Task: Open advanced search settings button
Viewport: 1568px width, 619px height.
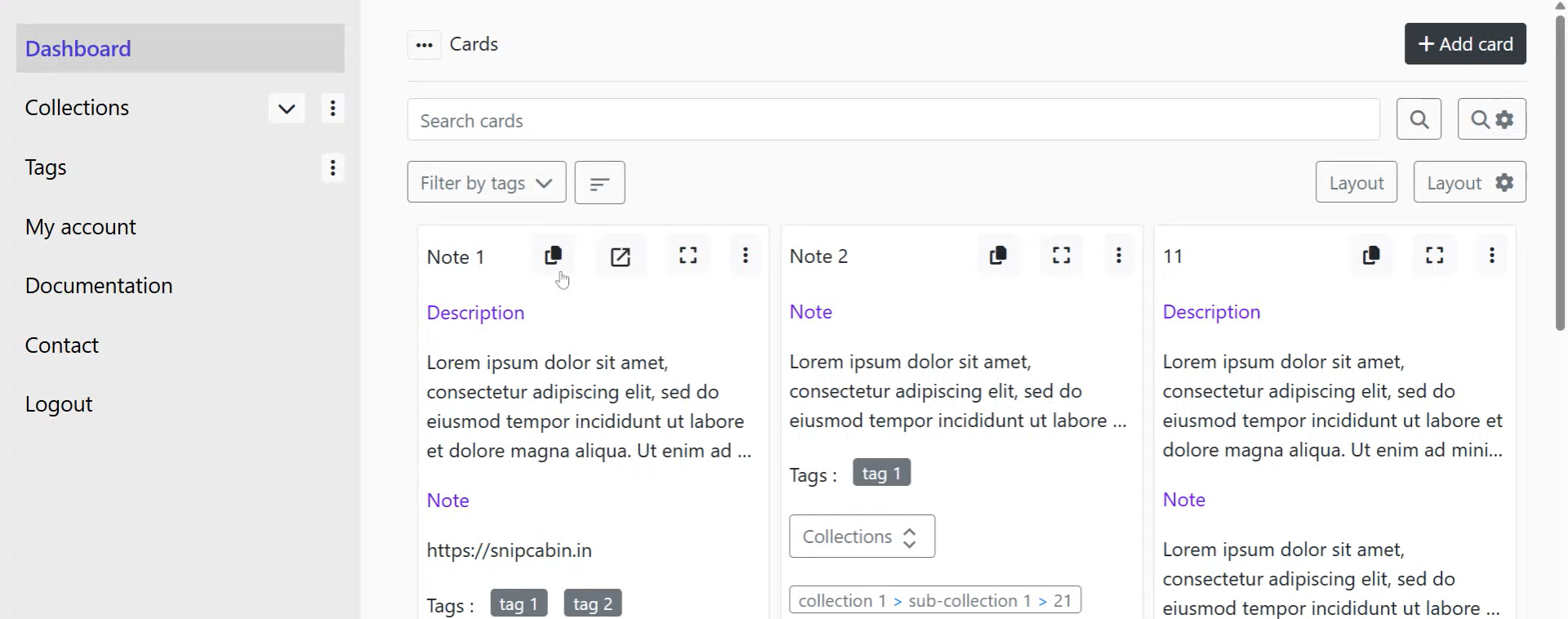Action: point(1492,119)
